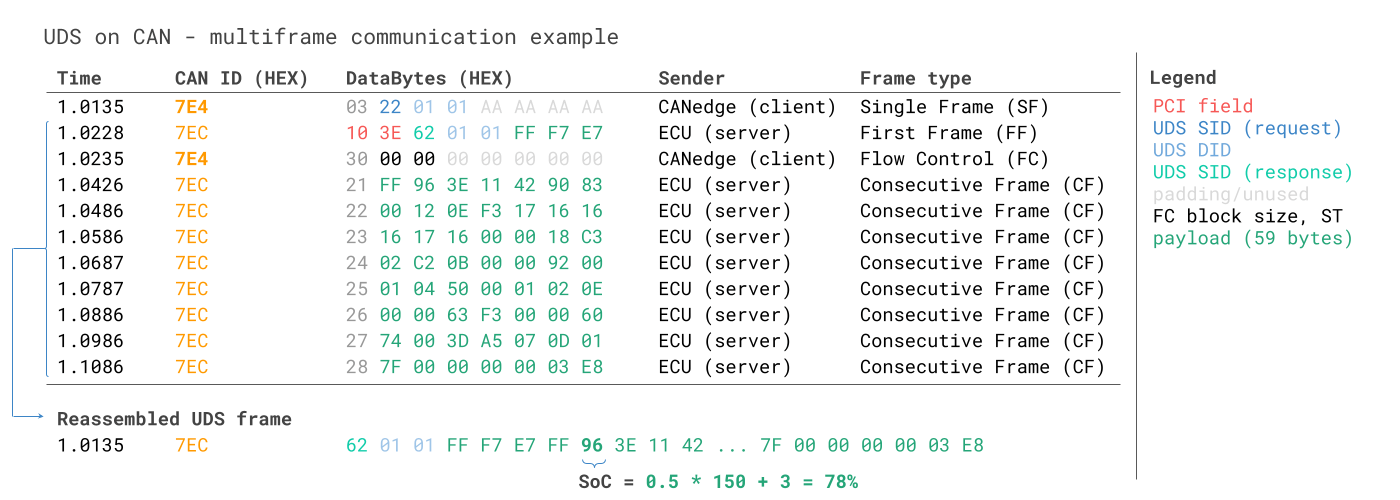
Task: Click the bold 96 byte in reassembled frame
Action: (x=592, y=445)
